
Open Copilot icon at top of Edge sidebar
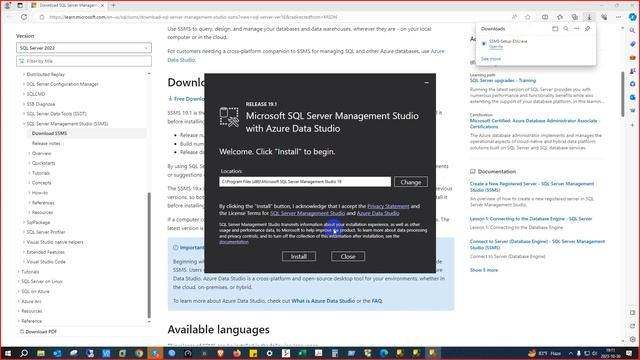tap(633, 17)
